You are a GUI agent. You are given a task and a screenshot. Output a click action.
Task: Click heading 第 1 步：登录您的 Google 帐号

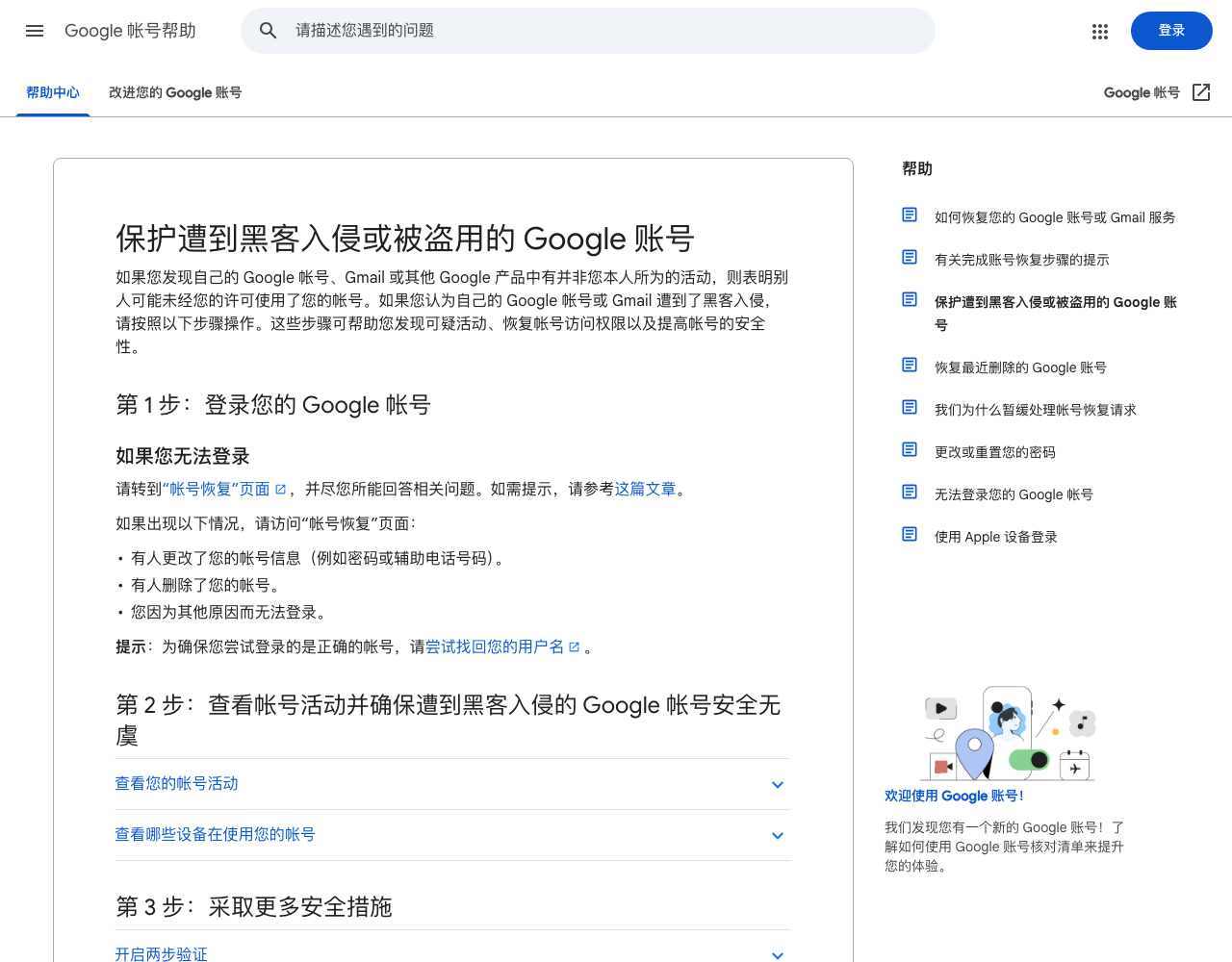pos(273,405)
